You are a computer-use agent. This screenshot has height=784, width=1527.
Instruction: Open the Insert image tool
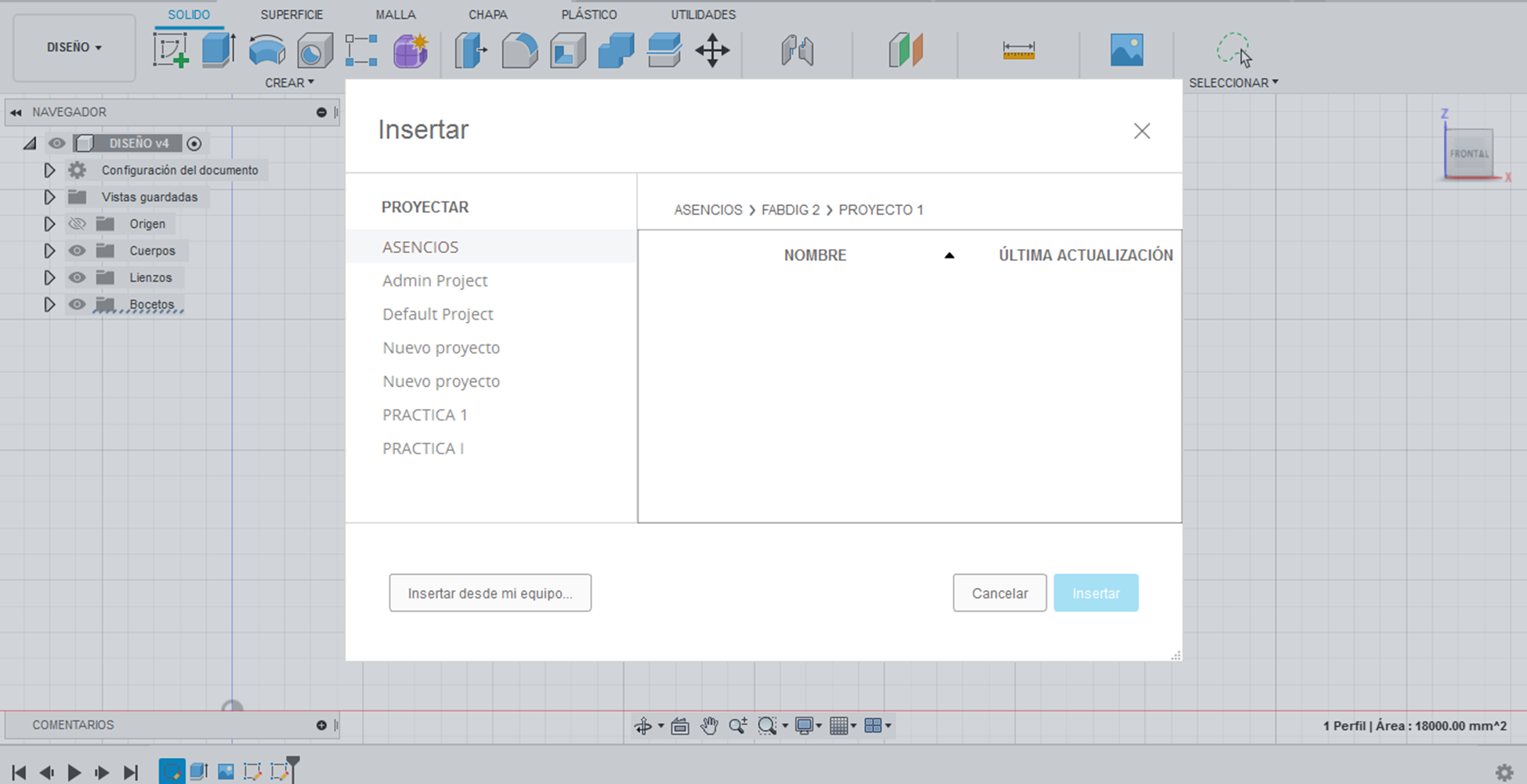coord(1127,50)
